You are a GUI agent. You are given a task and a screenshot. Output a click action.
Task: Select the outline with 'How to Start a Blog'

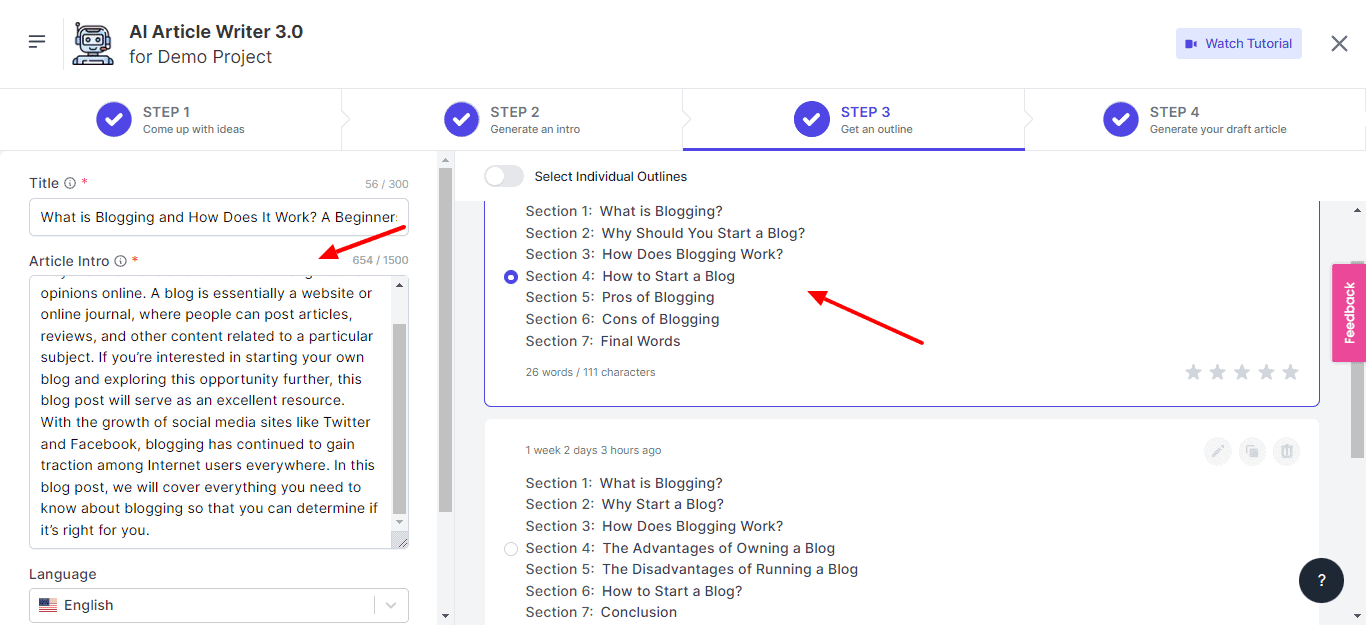click(511, 276)
